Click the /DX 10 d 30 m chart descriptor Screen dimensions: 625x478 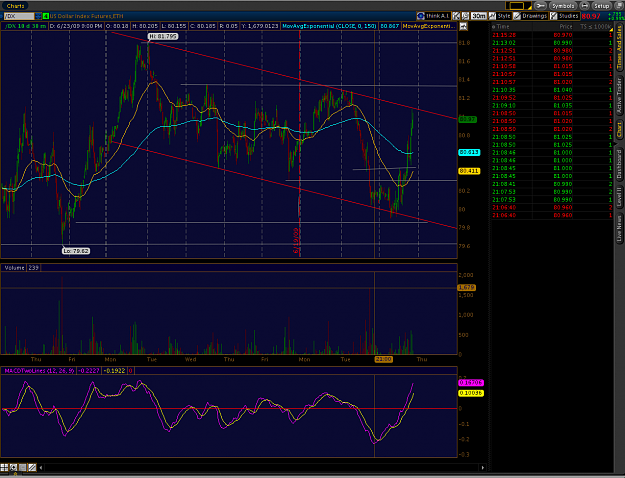25,26
